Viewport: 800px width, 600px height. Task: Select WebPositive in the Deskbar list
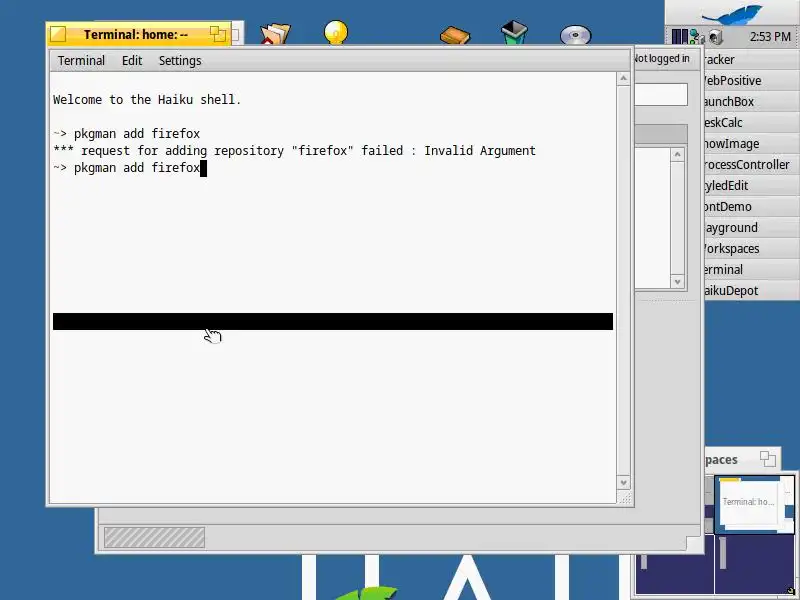tap(752, 81)
